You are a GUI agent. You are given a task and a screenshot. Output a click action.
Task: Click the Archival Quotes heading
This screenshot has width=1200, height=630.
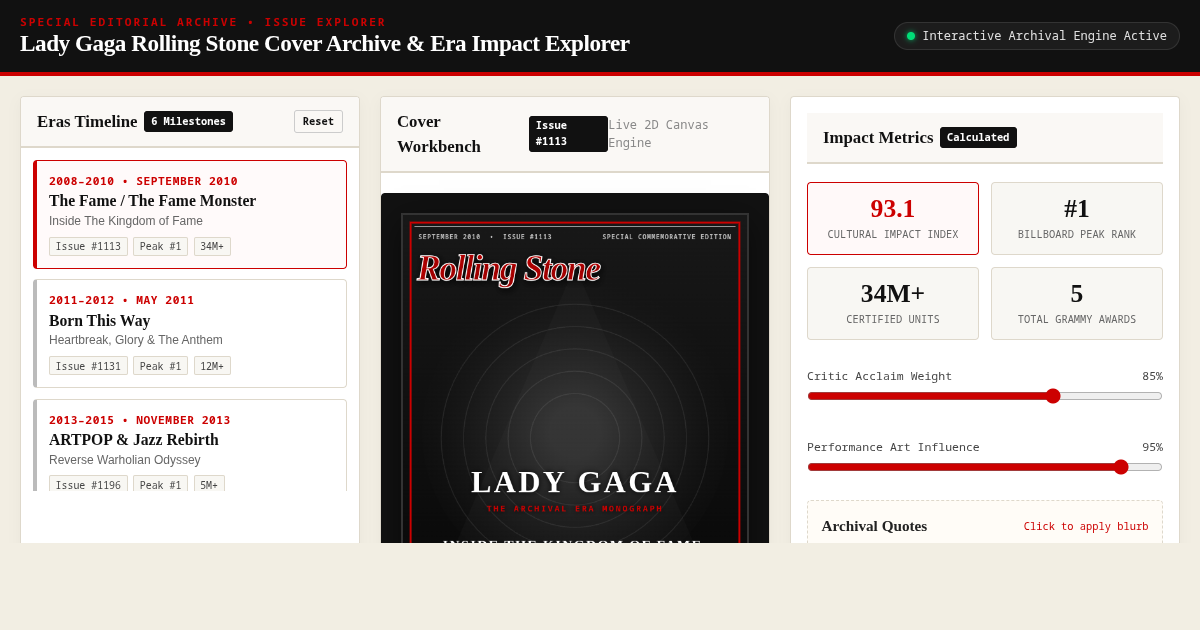[x=874, y=526]
